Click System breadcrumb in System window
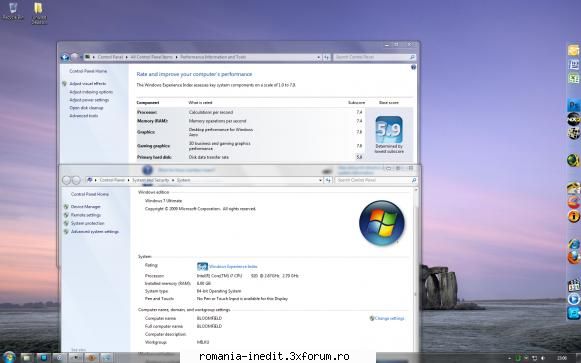 click(x=183, y=180)
